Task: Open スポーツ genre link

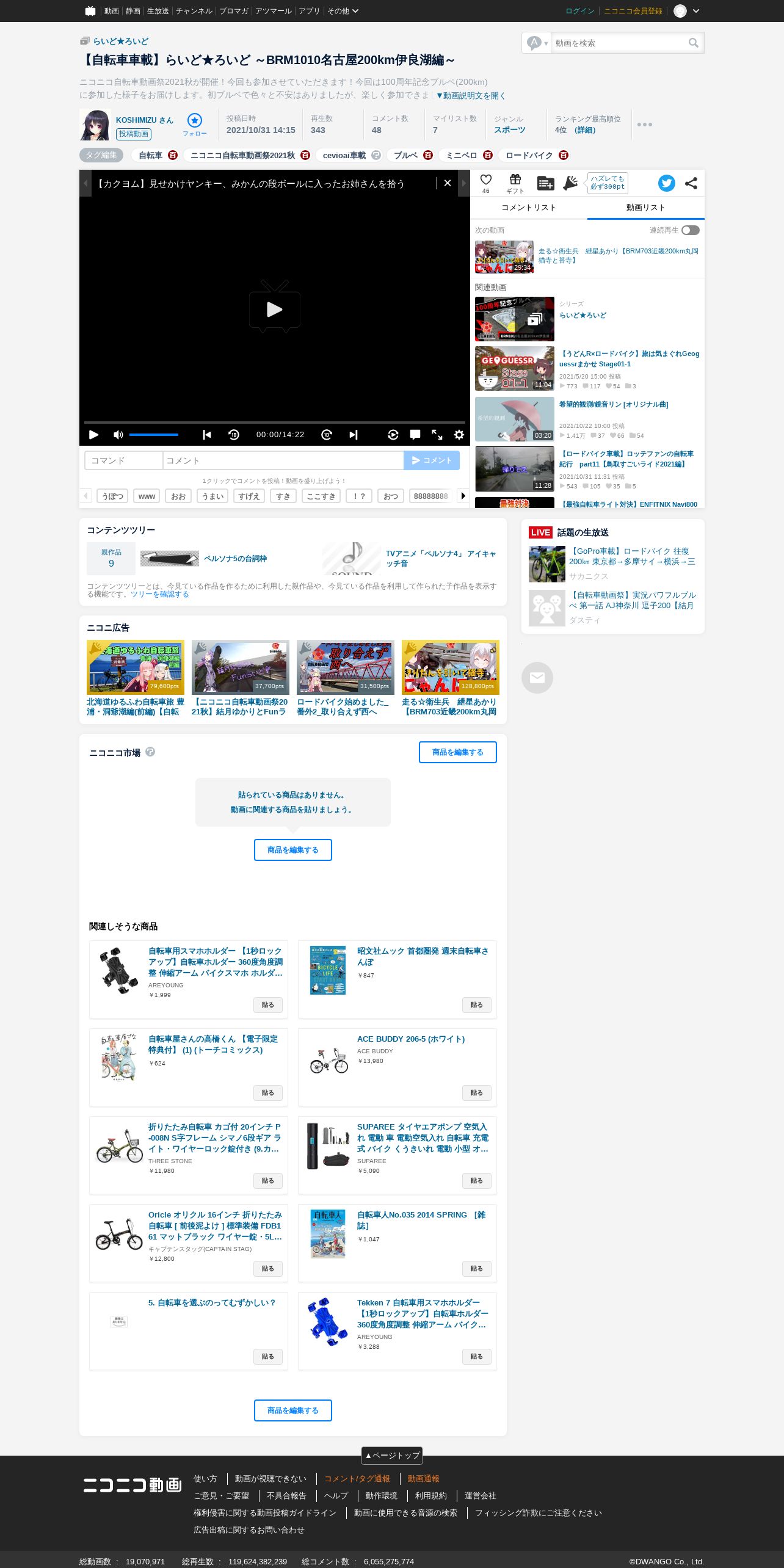Action: [510, 130]
